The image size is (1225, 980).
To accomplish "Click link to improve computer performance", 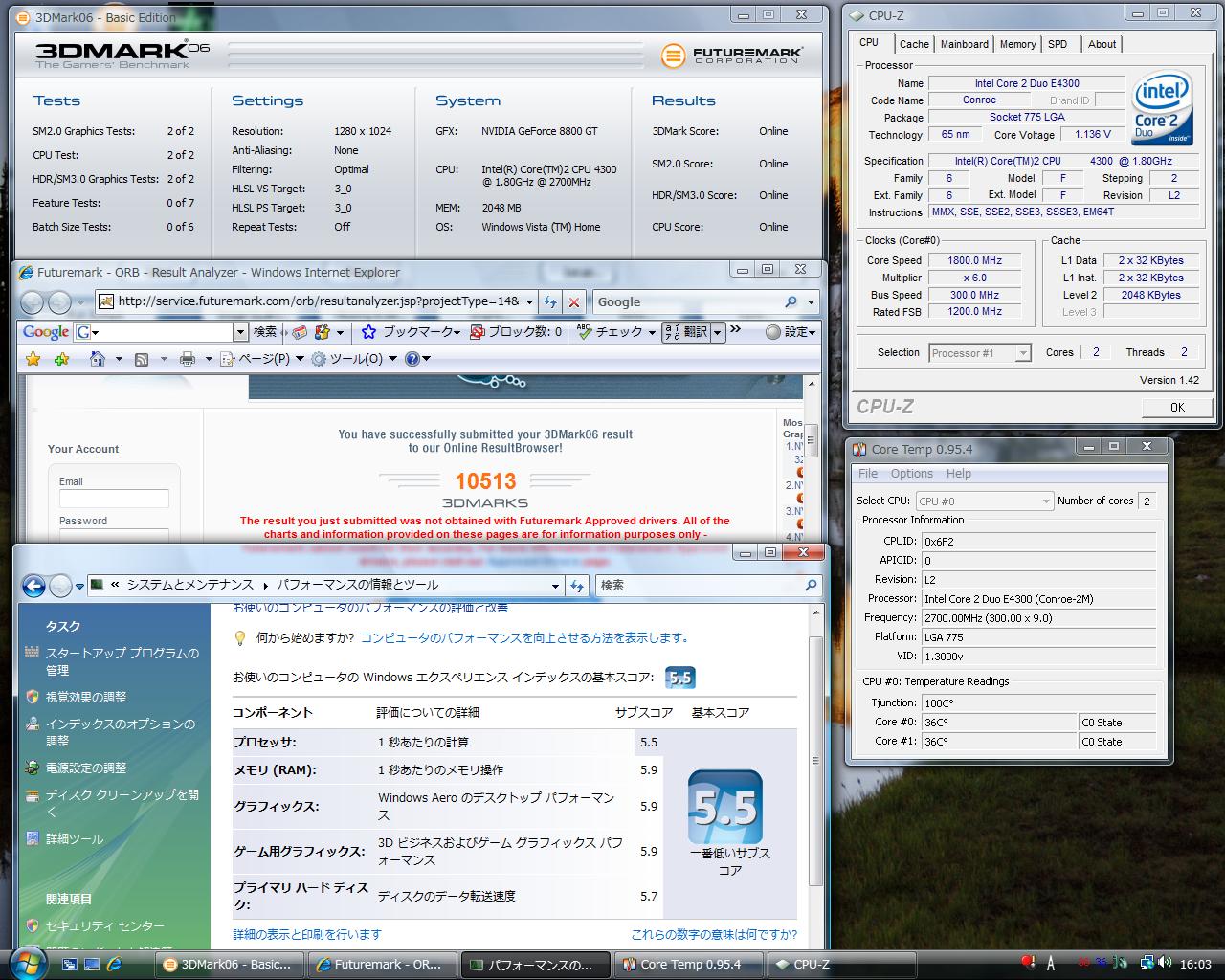I will (524, 638).
